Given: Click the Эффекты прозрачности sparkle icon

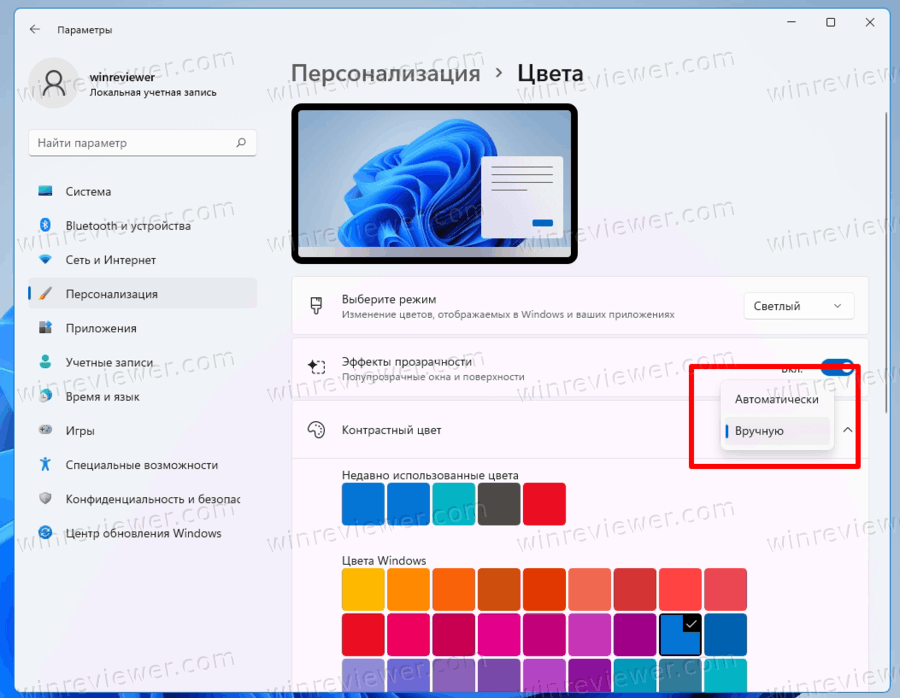Looking at the screenshot, I should pyautogui.click(x=316, y=366).
